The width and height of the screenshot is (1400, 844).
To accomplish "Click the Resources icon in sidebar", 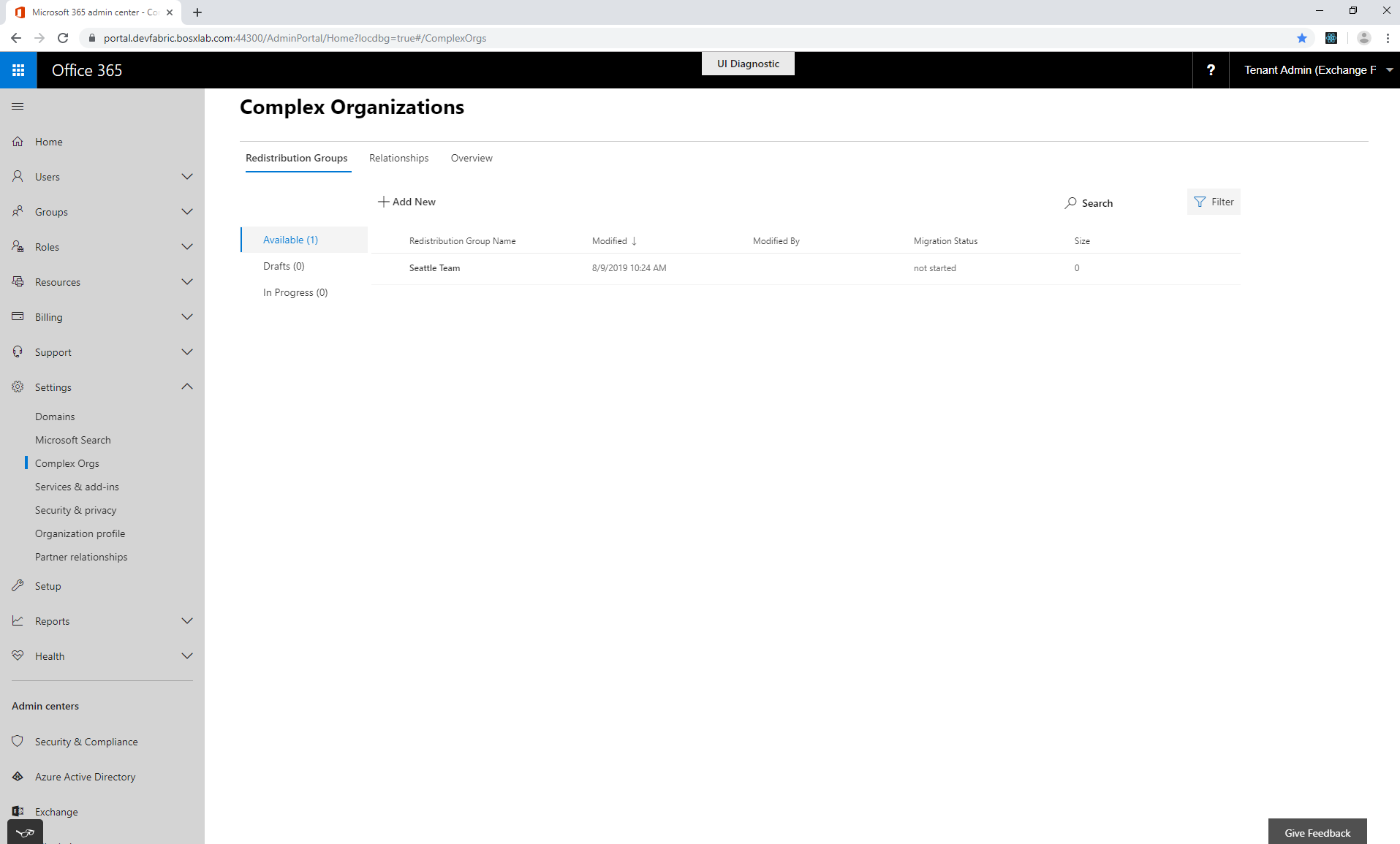I will (x=18, y=282).
